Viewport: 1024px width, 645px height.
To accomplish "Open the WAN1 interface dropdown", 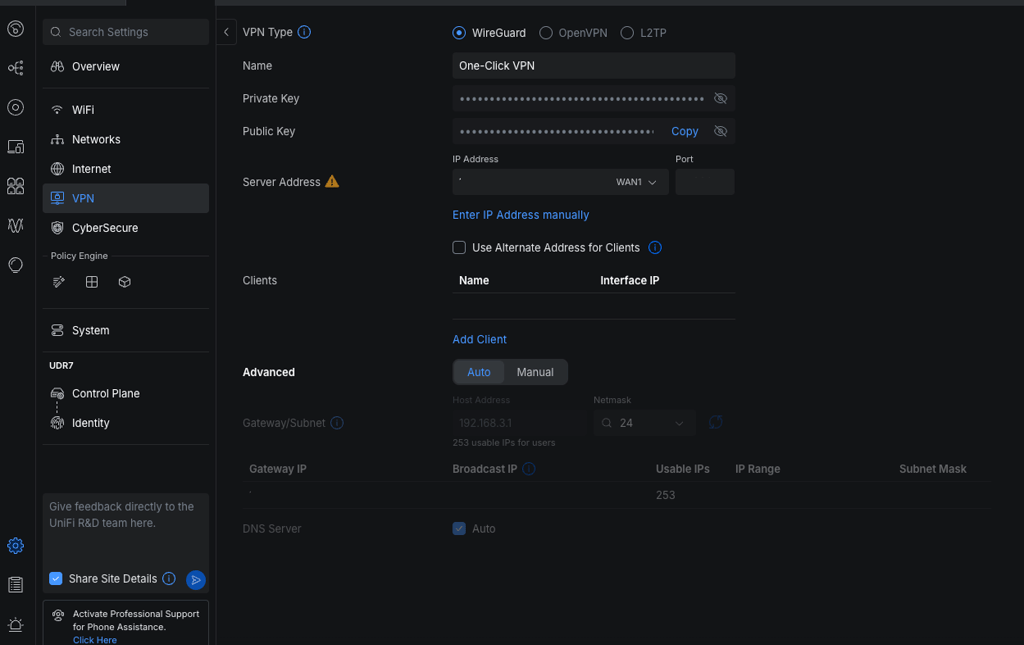I will pyautogui.click(x=637, y=182).
